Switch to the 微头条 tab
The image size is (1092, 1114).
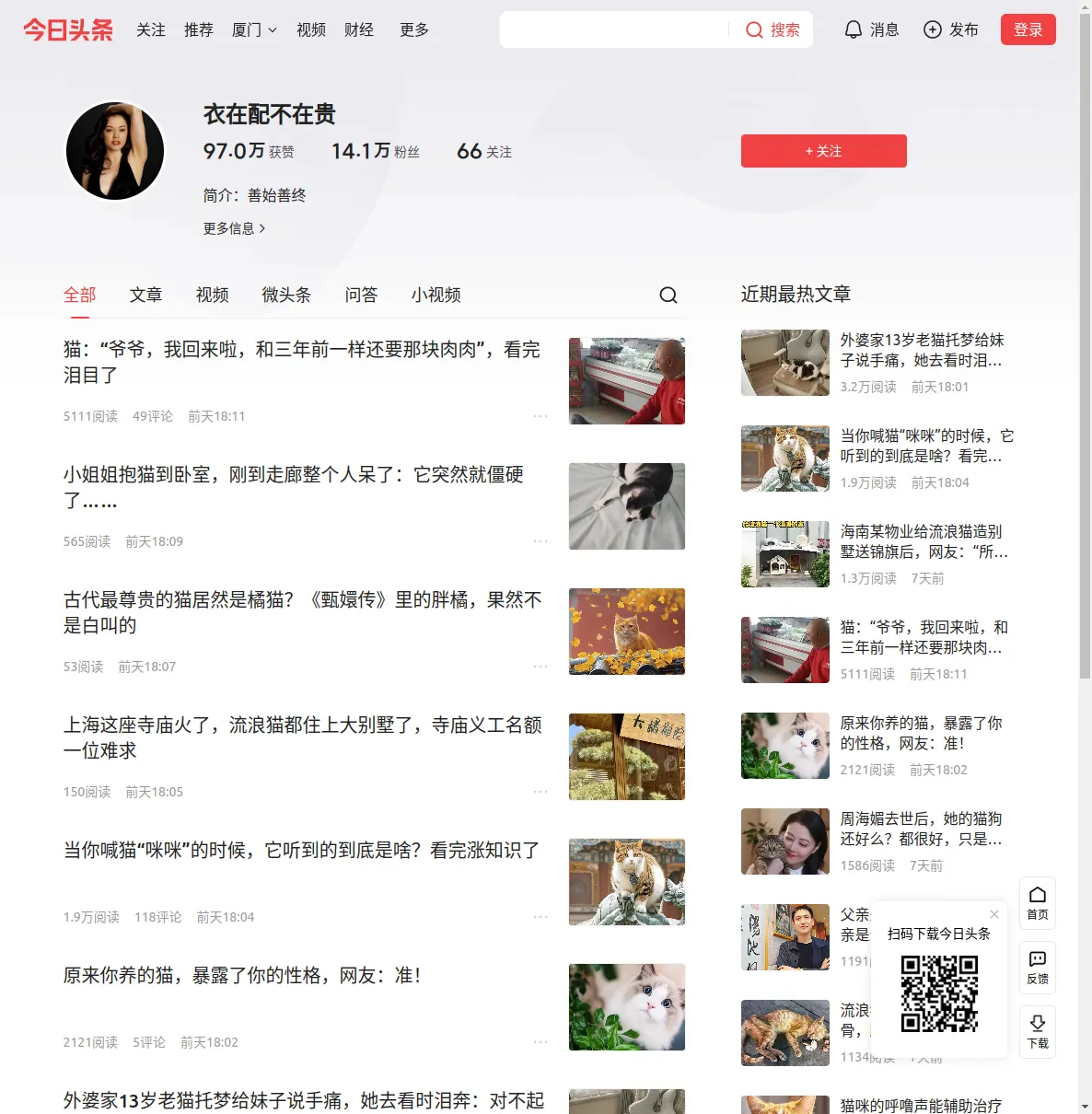tap(287, 295)
